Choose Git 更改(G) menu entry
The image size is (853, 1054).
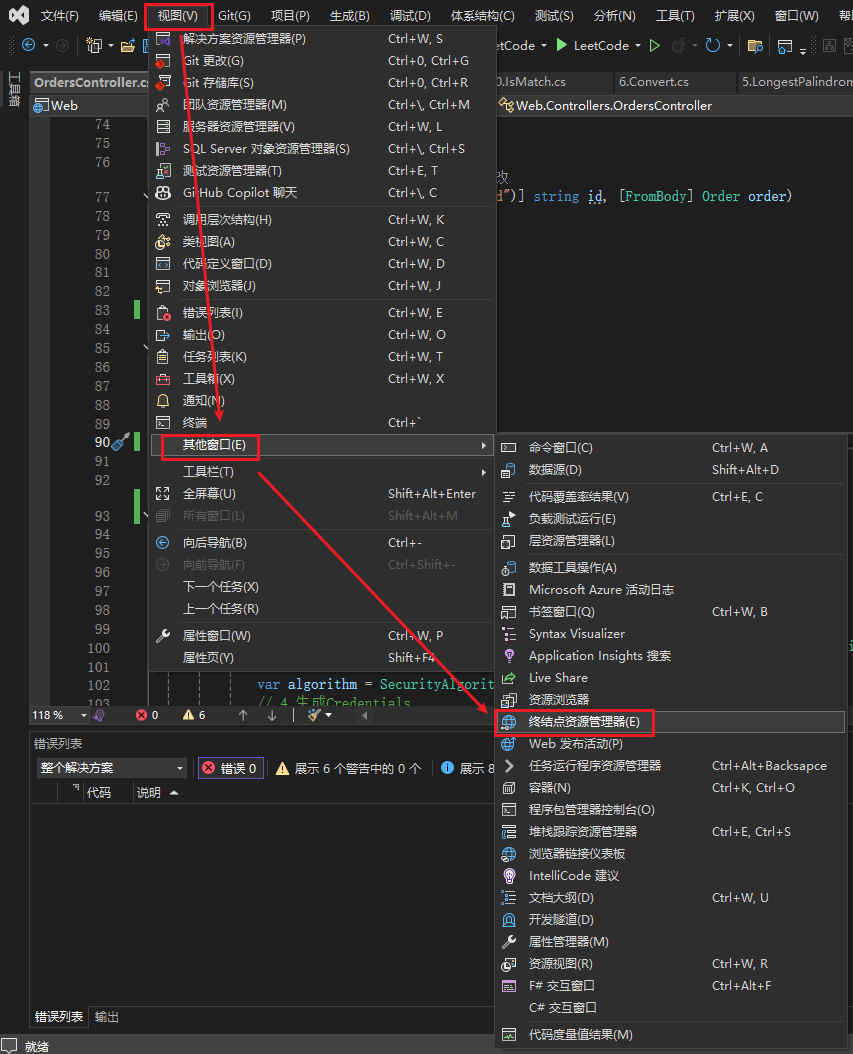click(x=322, y=60)
